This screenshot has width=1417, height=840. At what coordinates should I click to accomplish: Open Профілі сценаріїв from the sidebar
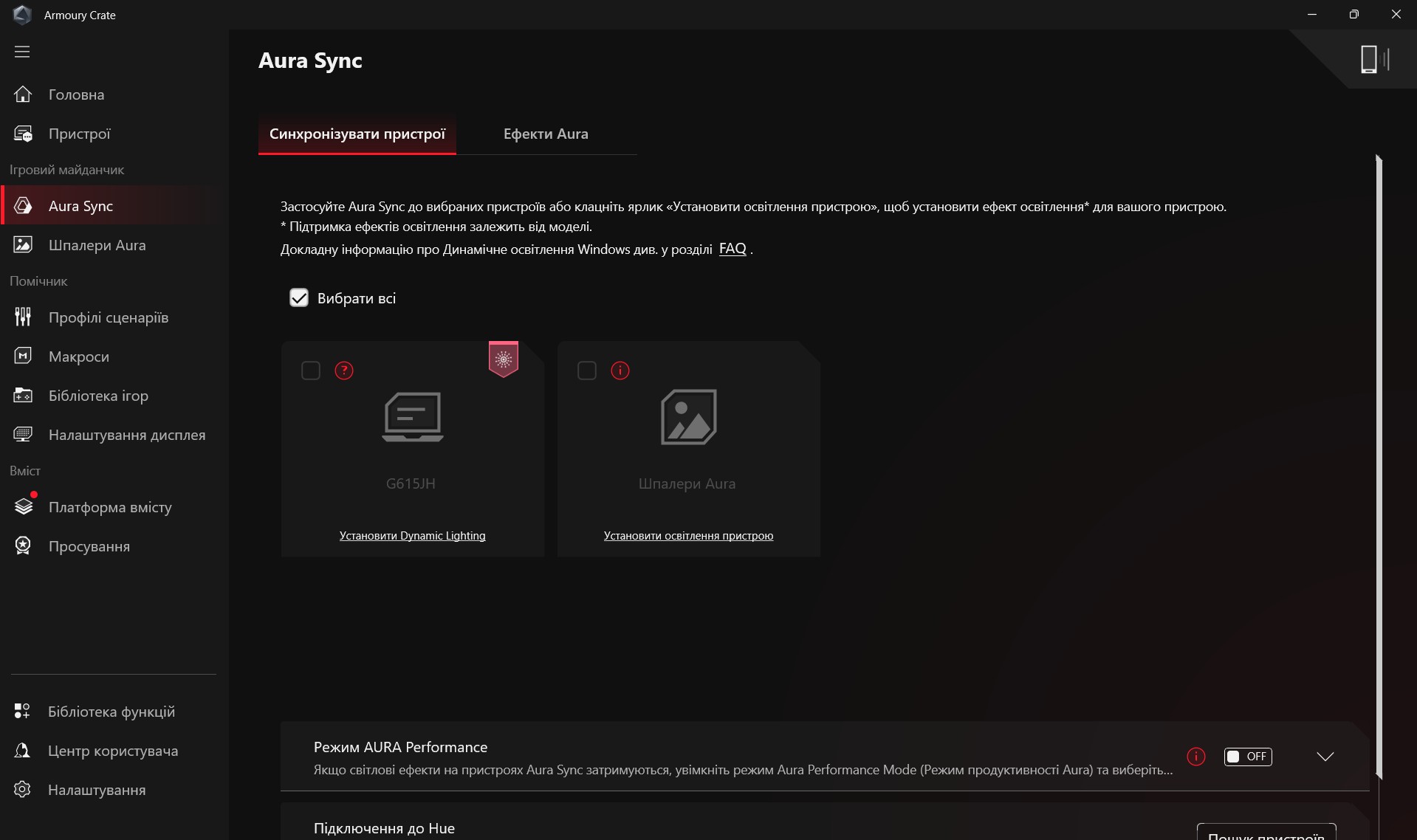[x=108, y=317]
